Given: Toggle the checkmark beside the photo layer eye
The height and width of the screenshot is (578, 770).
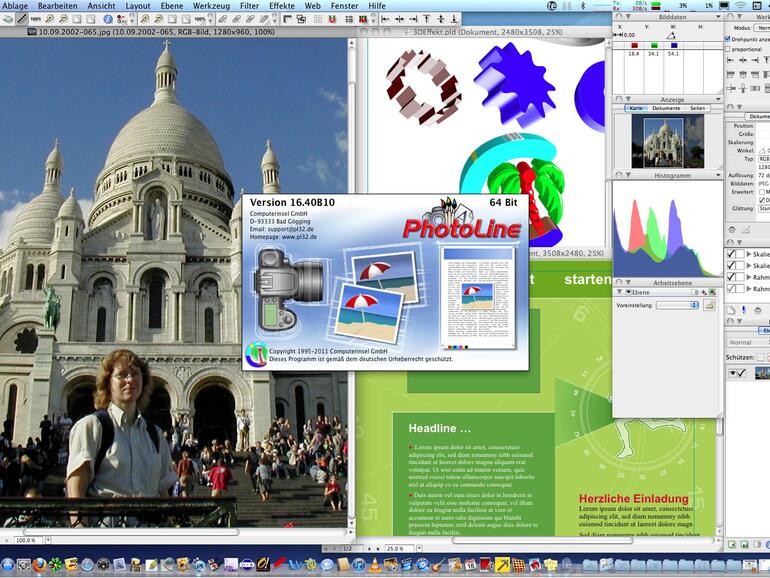Looking at the screenshot, I should coord(742,373).
